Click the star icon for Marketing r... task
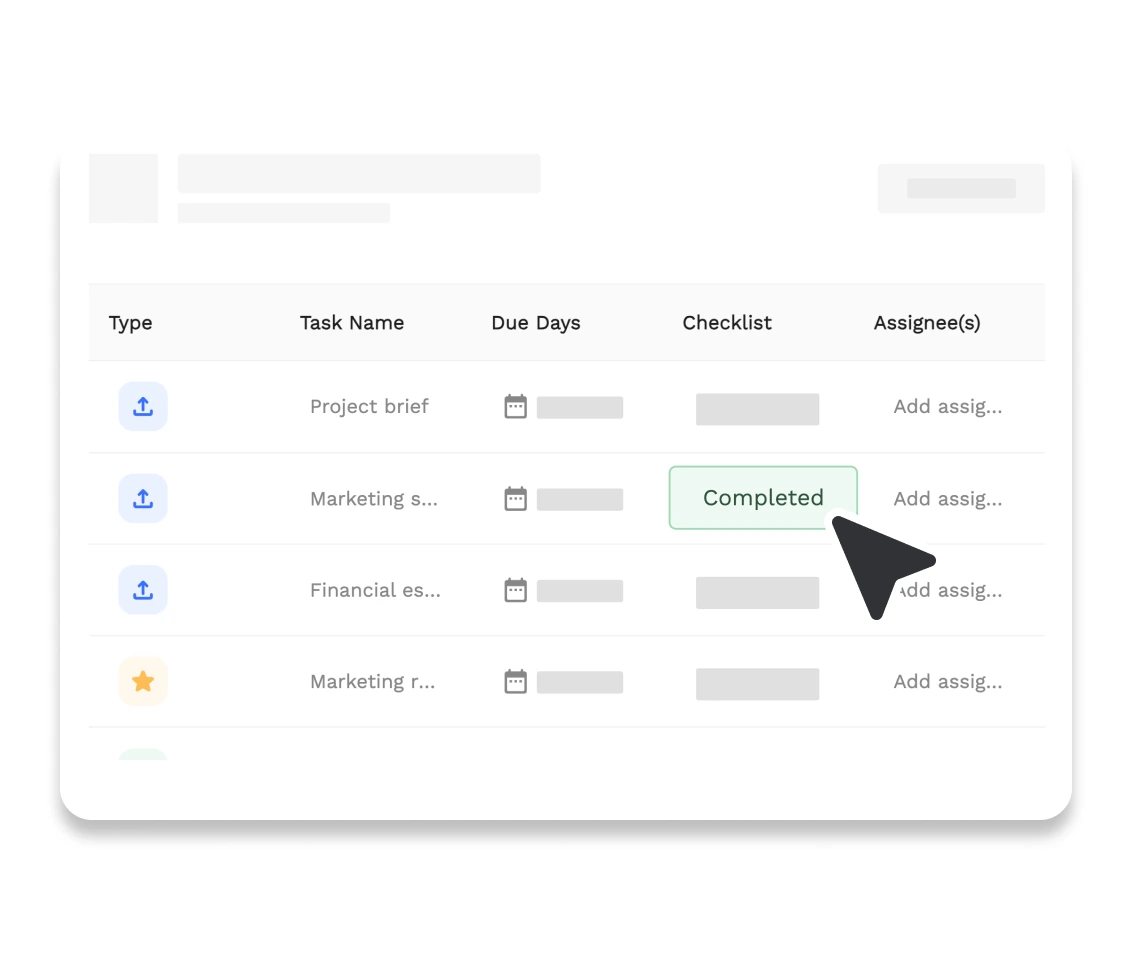Image resolution: width=1136 pixels, height=960 pixels. click(x=143, y=682)
